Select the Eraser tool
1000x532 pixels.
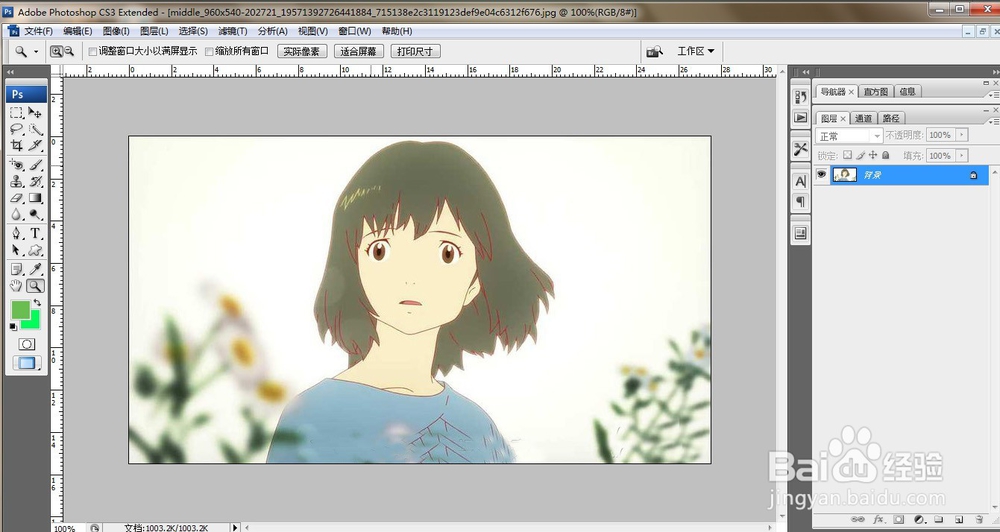click(17, 198)
